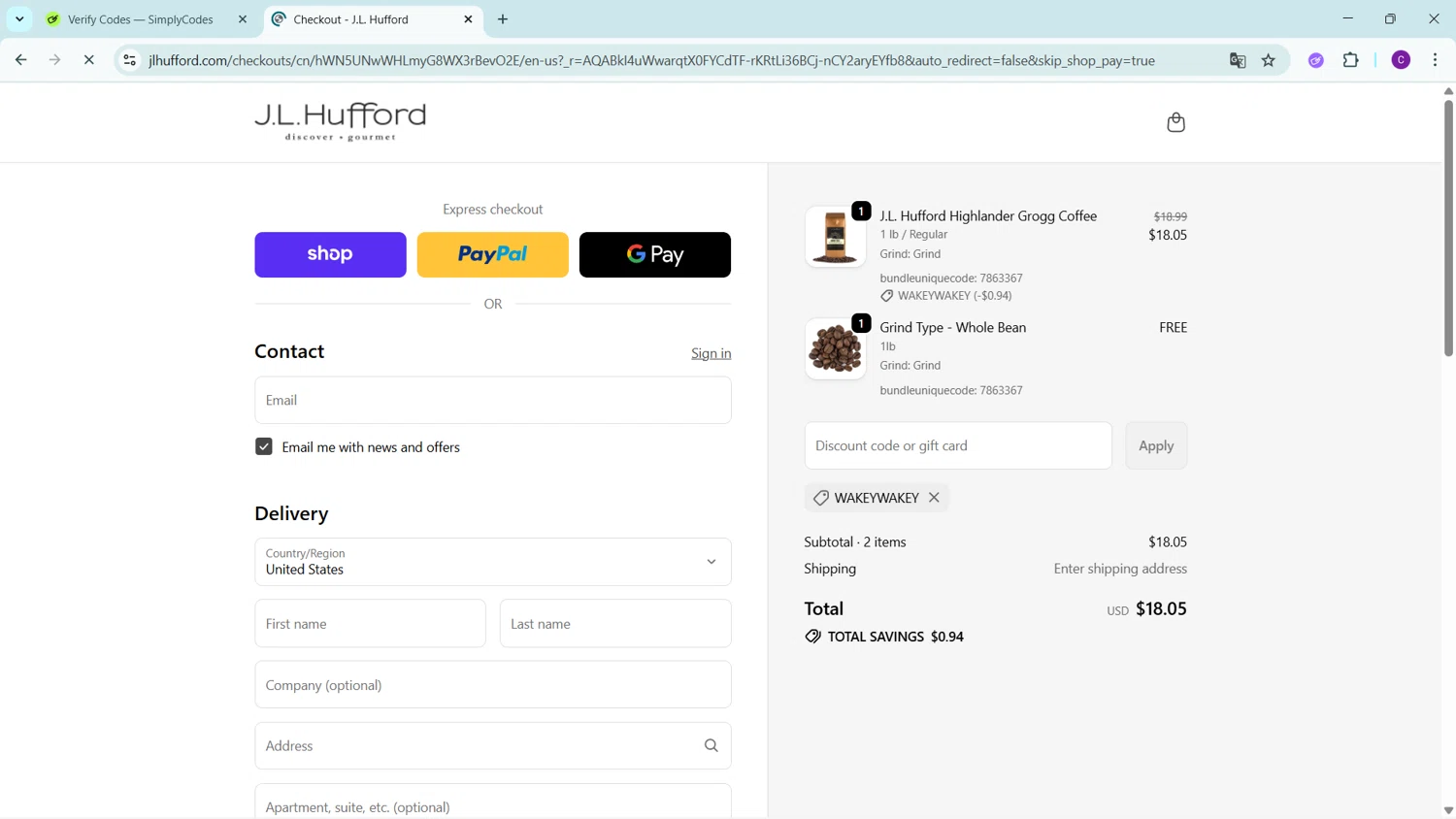
Task: Open the Chrome profile avatar C
Action: 1401,60
